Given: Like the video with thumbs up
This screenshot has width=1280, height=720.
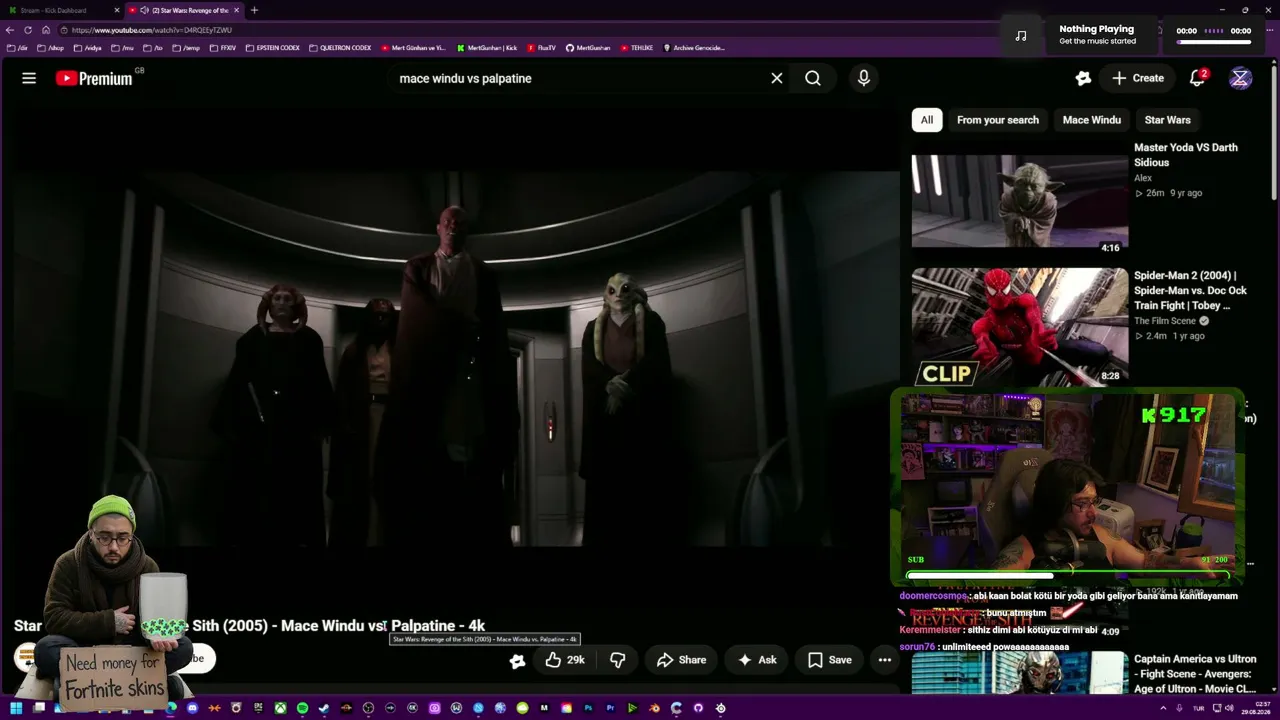Looking at the screenshot, I should pos(564,660).
